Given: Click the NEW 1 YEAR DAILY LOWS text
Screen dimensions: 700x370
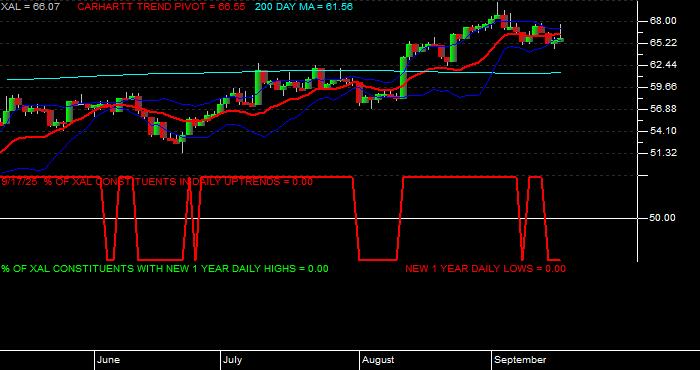Looking at the screenshot, I should tap(485, 269).
